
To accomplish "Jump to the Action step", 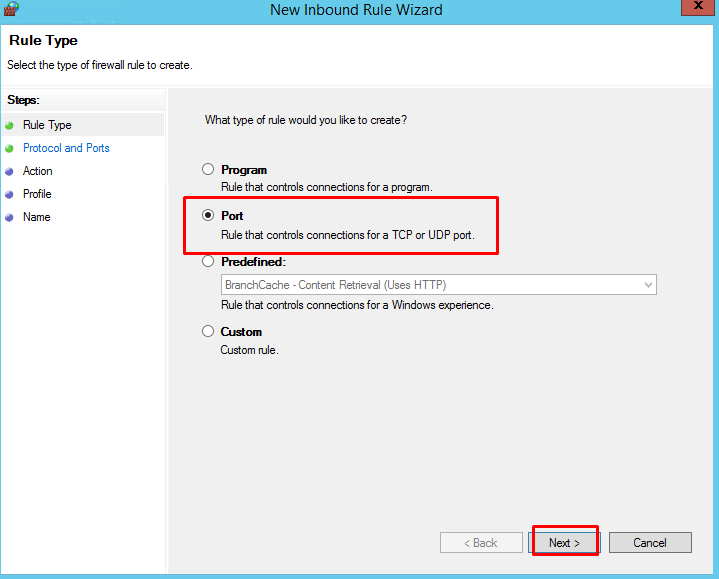I will tap(38, 171).
